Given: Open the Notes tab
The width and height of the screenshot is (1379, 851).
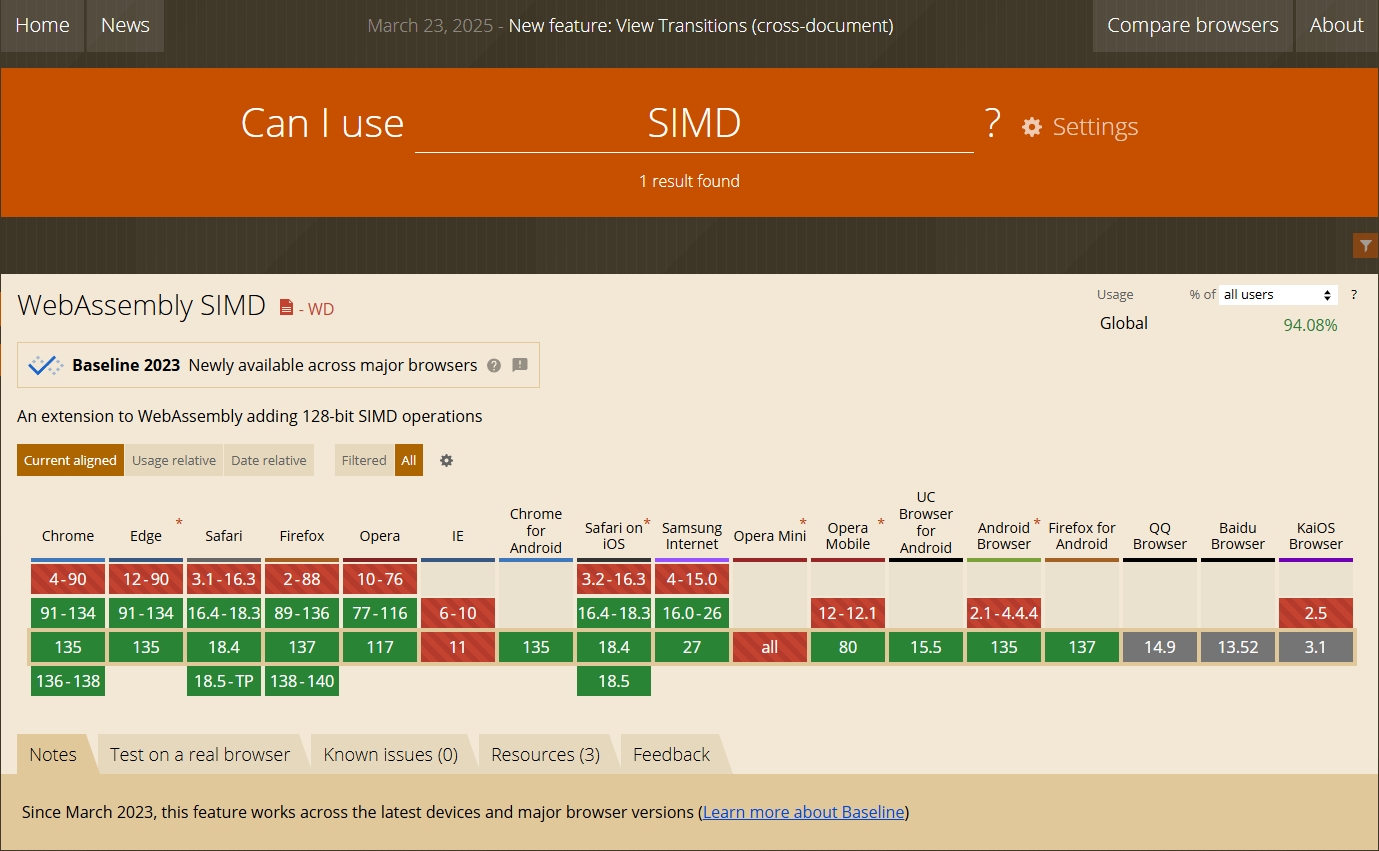Looking at the screenshot, I should (x=53, y=754).
